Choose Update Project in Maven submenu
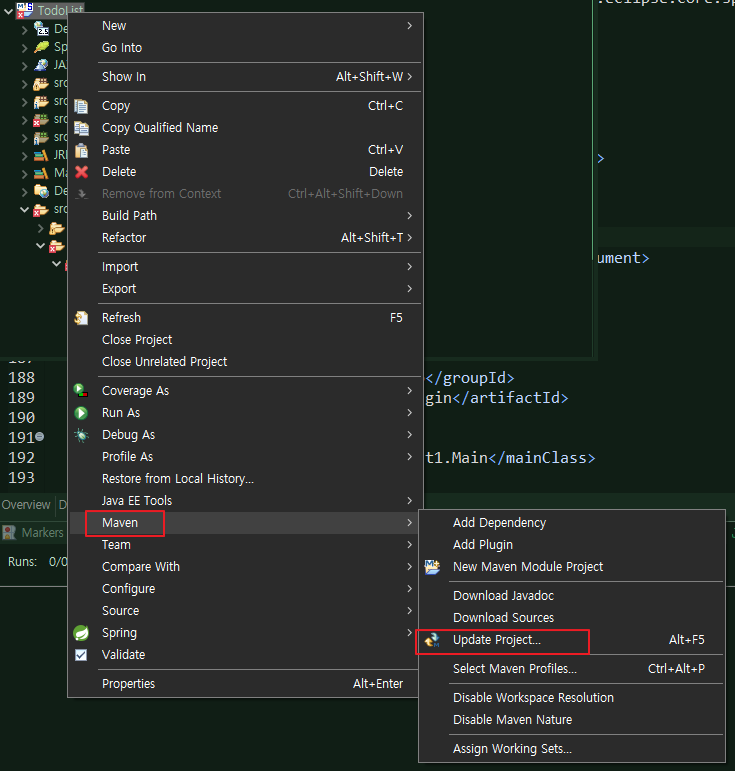The height and width of the screenshot is (771, 735). (572, 640)
